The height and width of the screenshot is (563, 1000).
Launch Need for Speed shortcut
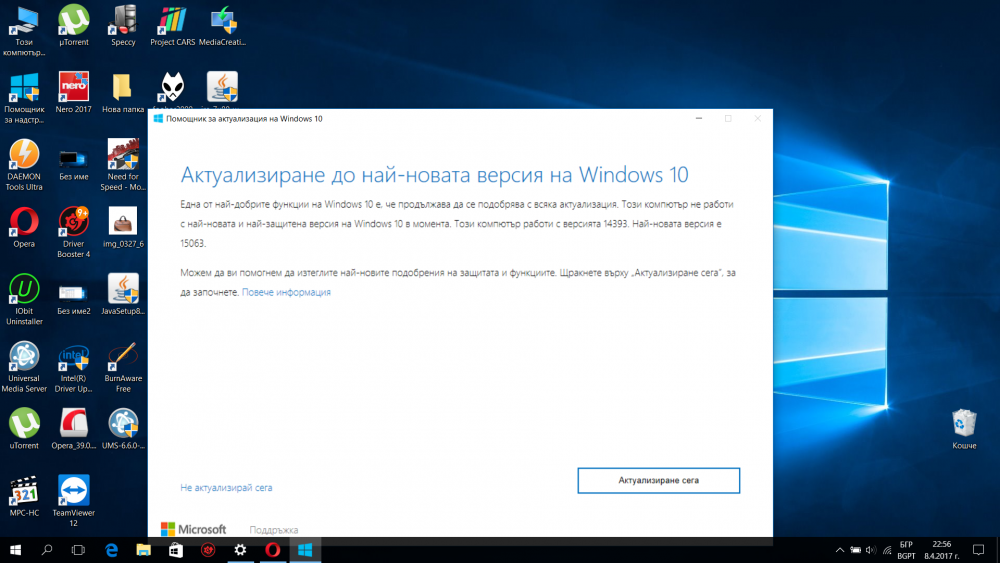(x=123, y=165)
